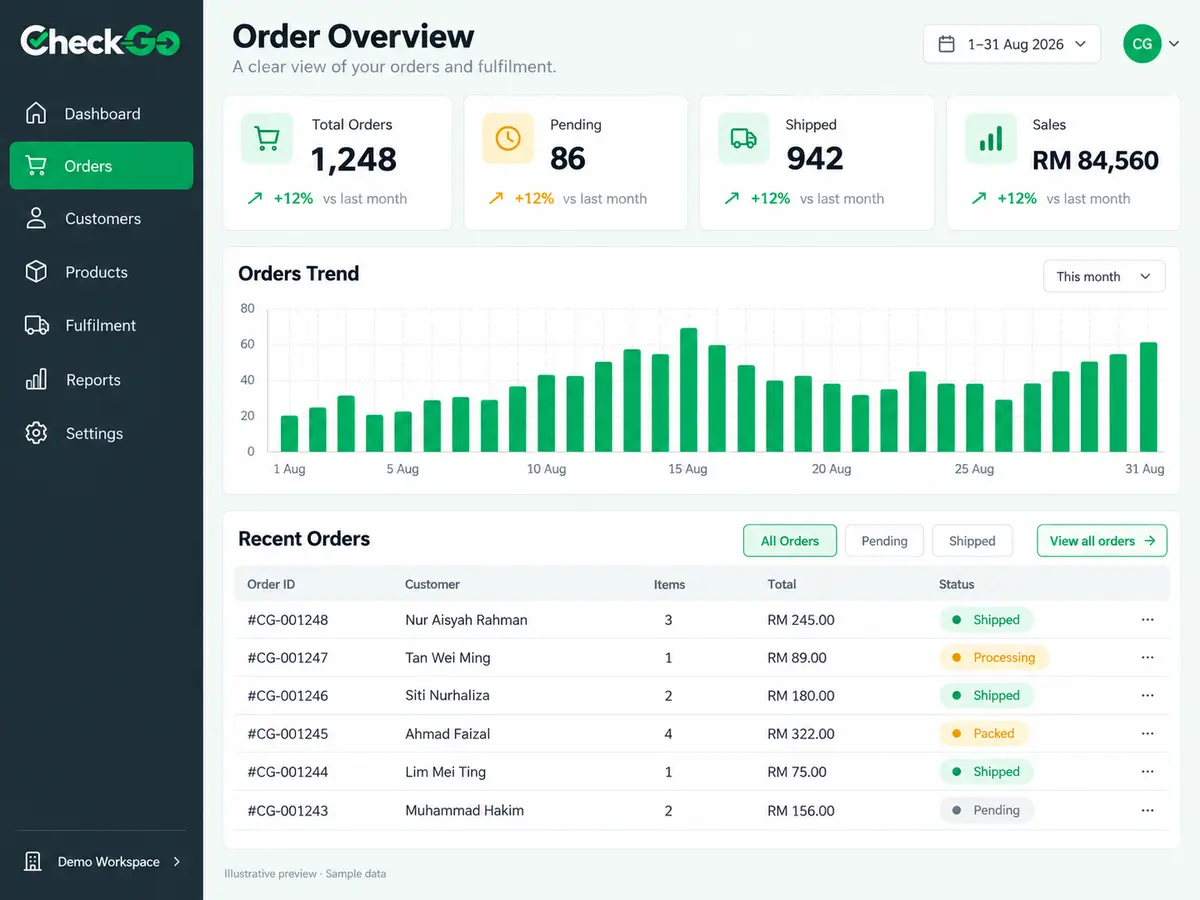Click the Products box icon
The image size is (1200, 900).
36,271
